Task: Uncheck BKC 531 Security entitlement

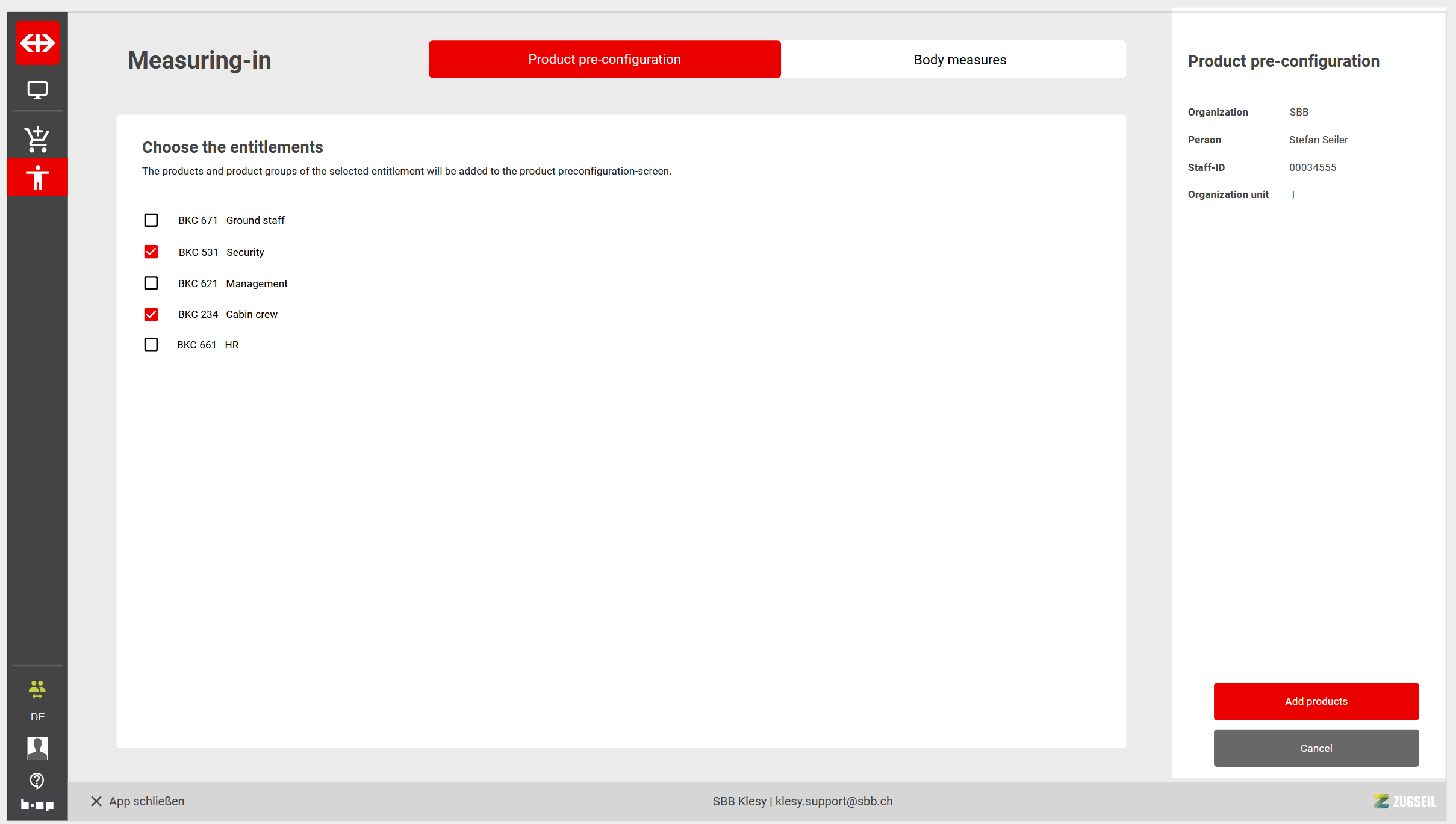Action: click(x=151, y=252)
